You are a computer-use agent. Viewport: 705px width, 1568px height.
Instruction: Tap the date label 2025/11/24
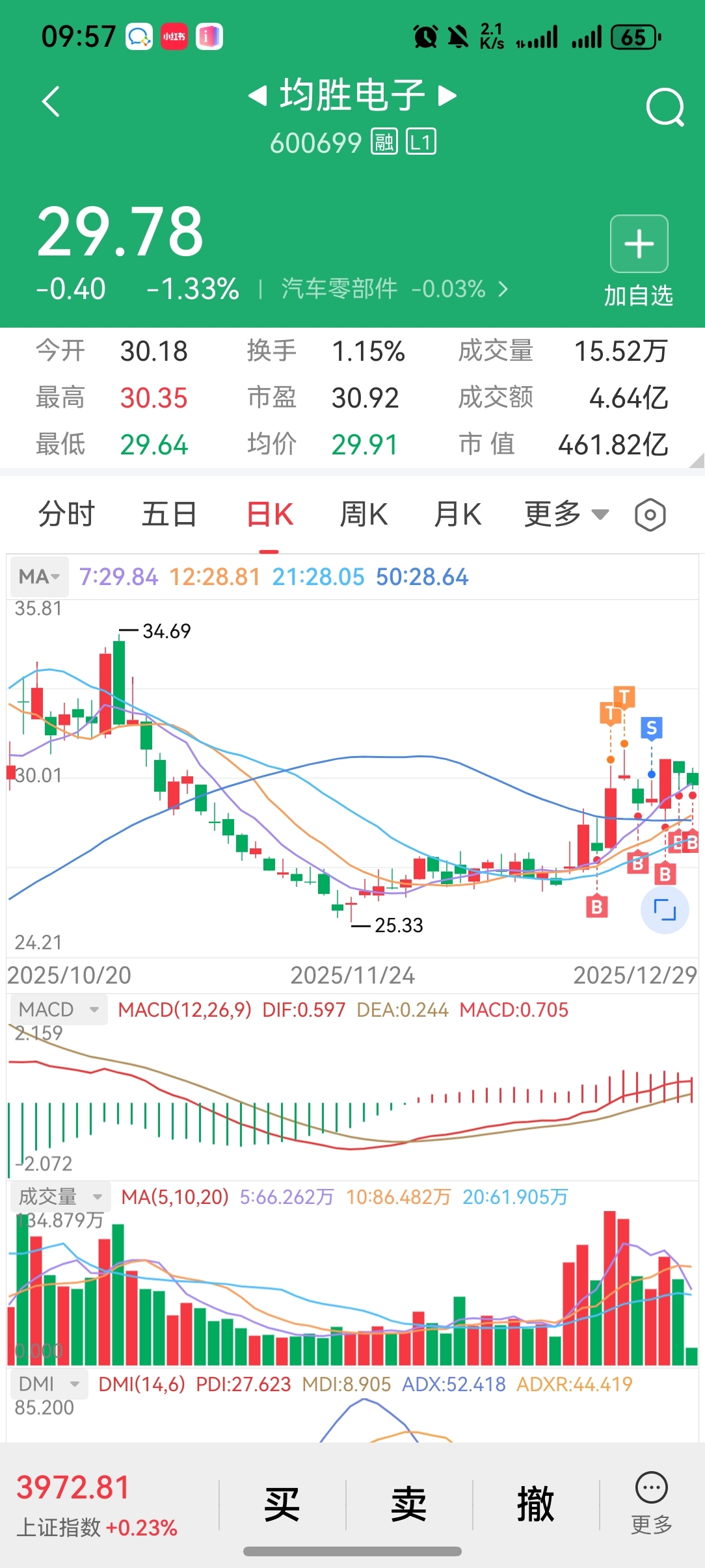[x=352, y=975]
